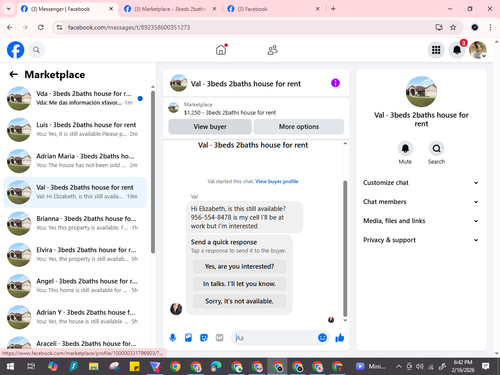Open the notifications bell
The width and height of the screenshot is (500, 375).
coord(457,50)
